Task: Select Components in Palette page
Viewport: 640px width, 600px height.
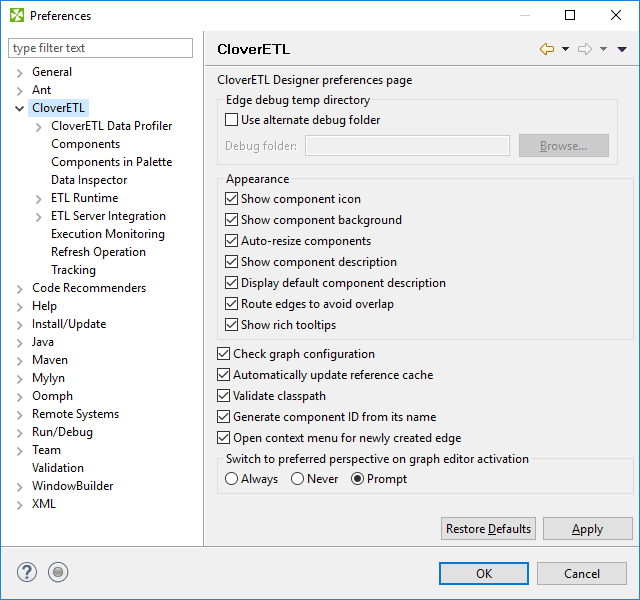Action: [111, 162]
